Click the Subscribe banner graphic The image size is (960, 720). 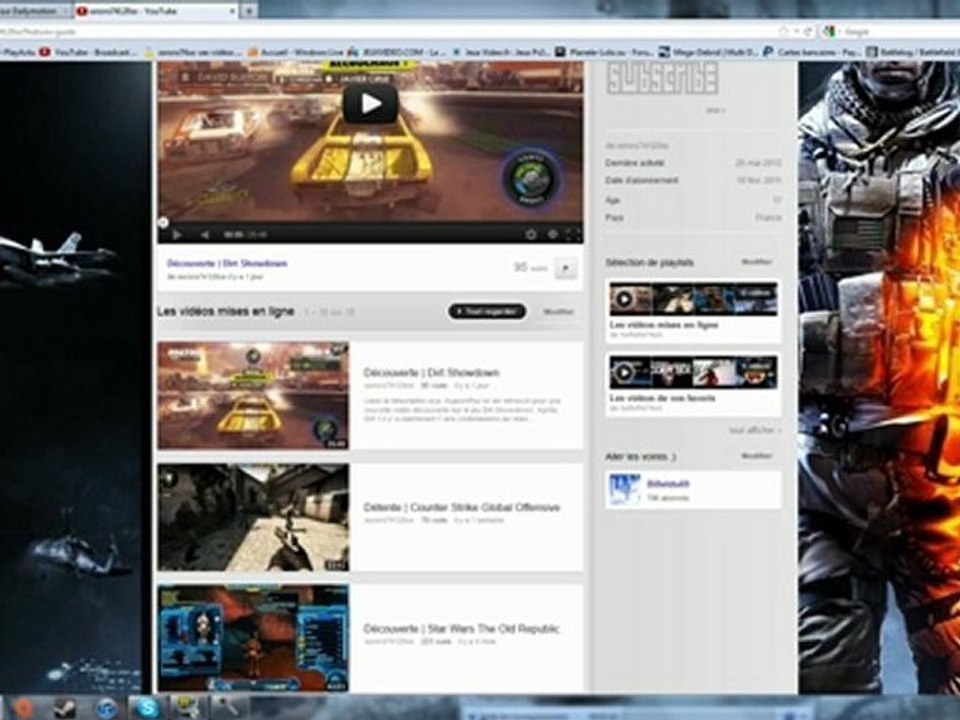pyautogui.click(x=662, y=78)
